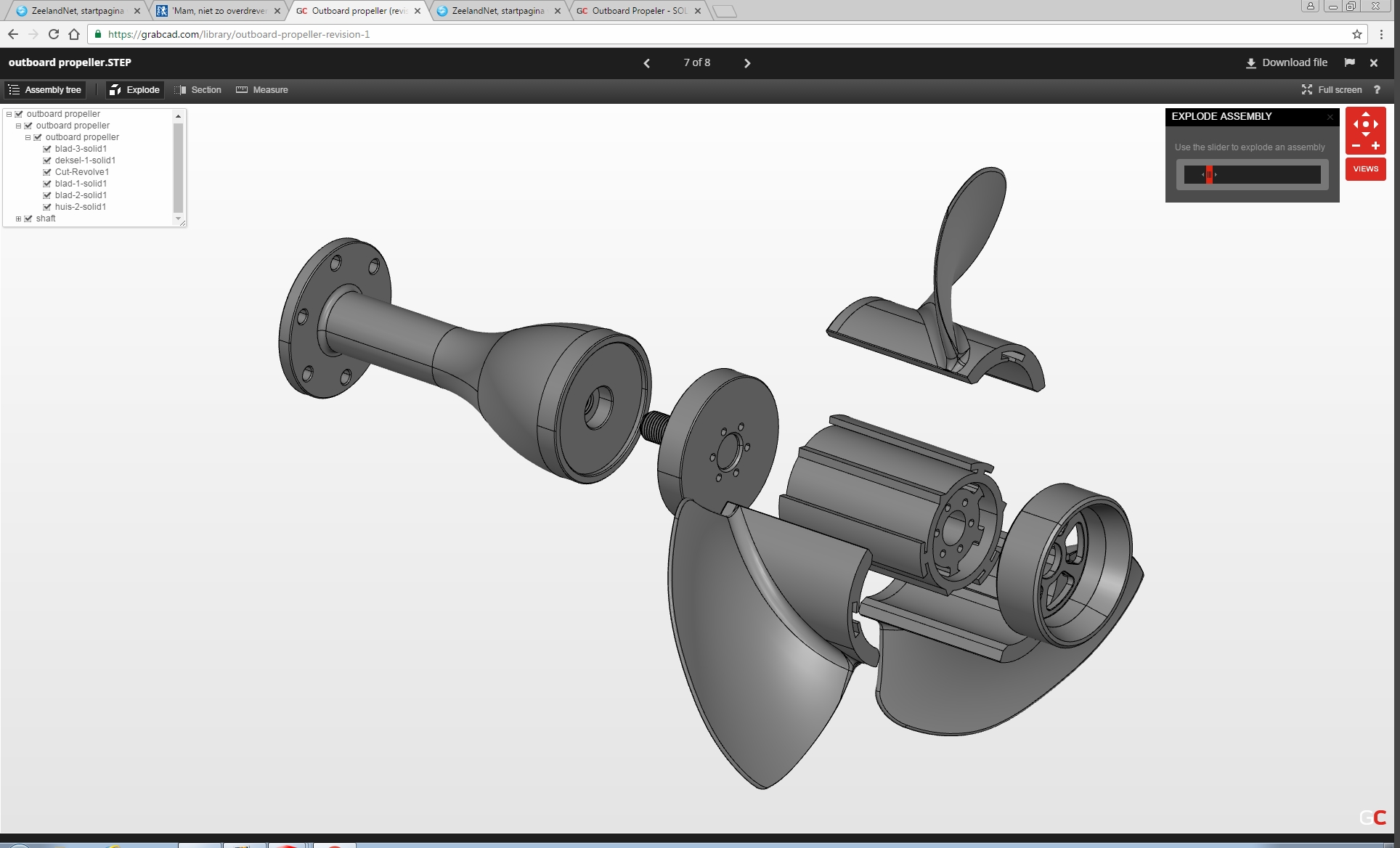
Task: Toggle visibility of deksel-1-solid1
Action: tap(47, 160)
